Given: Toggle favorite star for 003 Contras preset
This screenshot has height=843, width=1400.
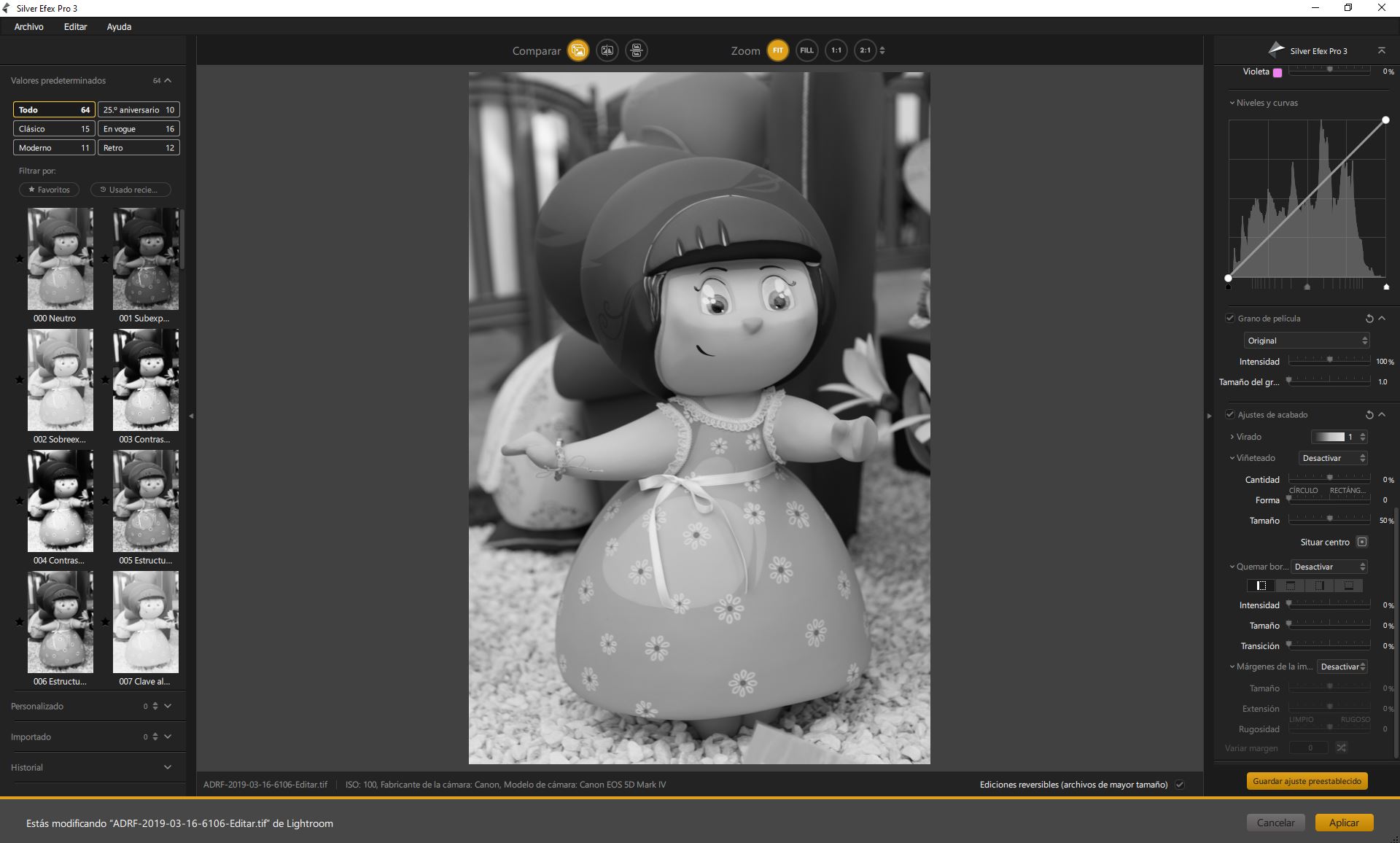Looking at the screenshot, I should click(105, 379).
